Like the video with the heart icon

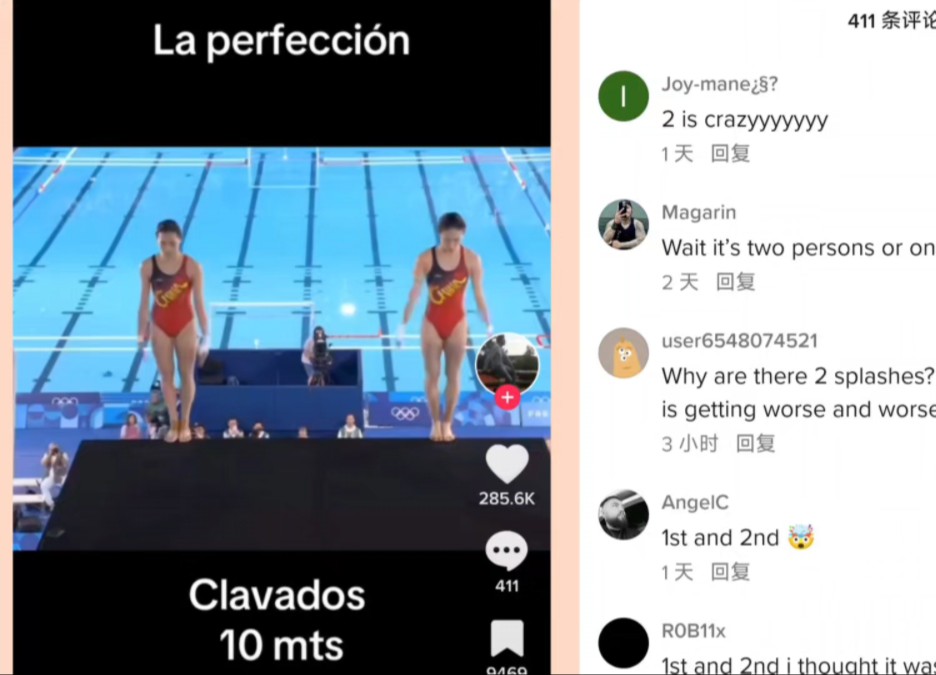[x=507, y=464]
